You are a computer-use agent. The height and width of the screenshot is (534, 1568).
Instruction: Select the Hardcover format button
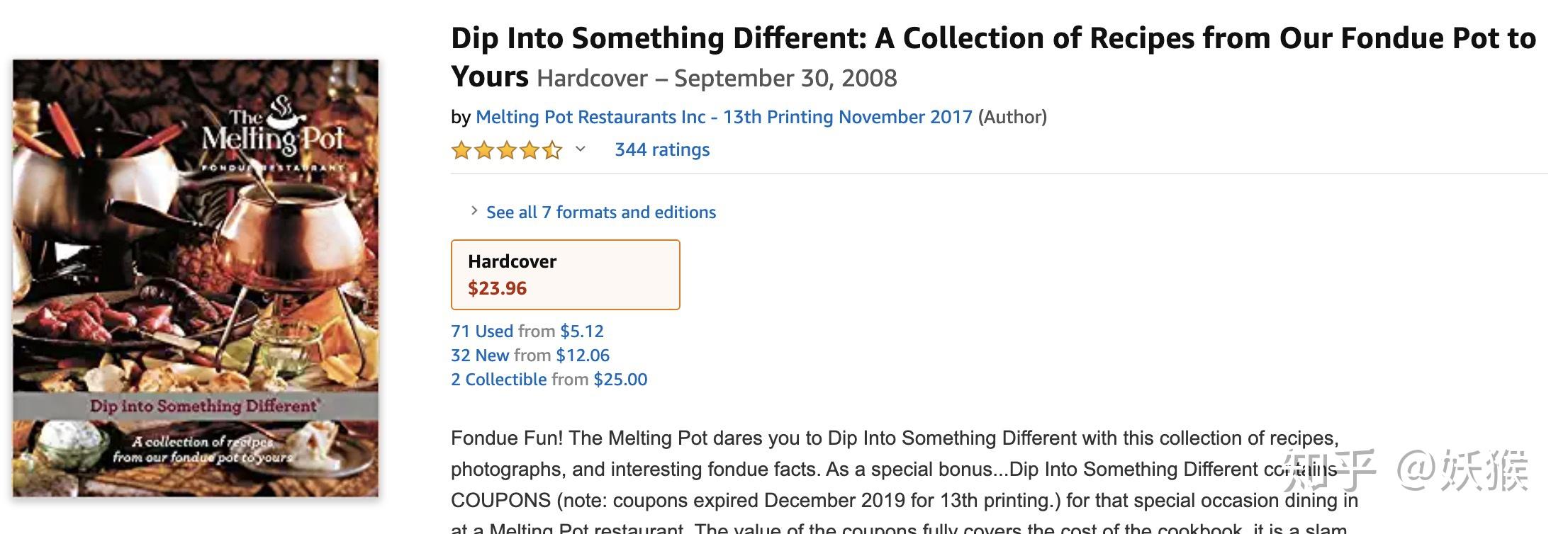coord(565,274)
